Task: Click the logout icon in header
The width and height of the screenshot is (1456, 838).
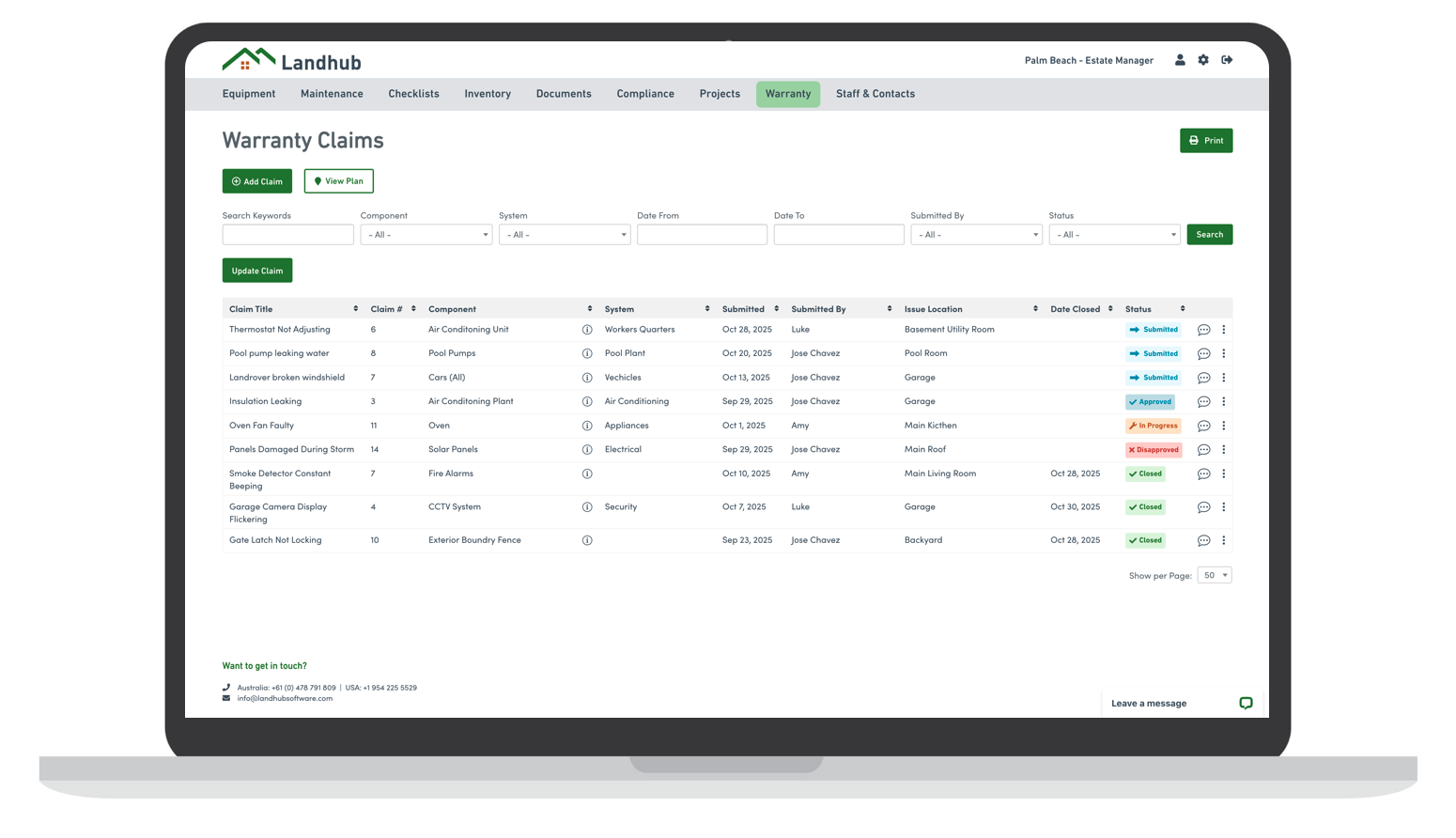Action: tap(1227, 60)
